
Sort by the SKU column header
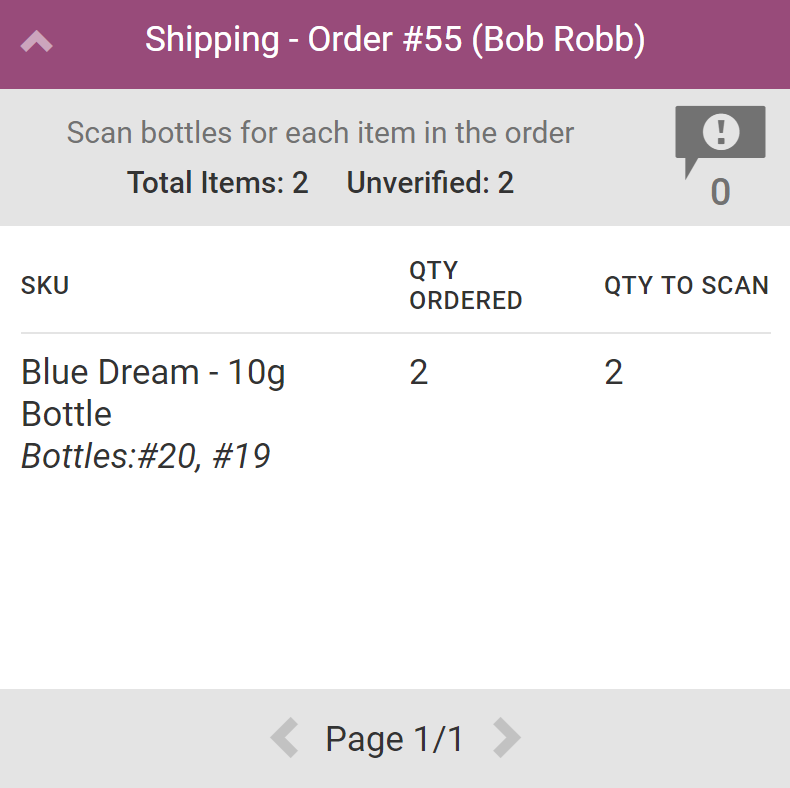tap(45, 285)
